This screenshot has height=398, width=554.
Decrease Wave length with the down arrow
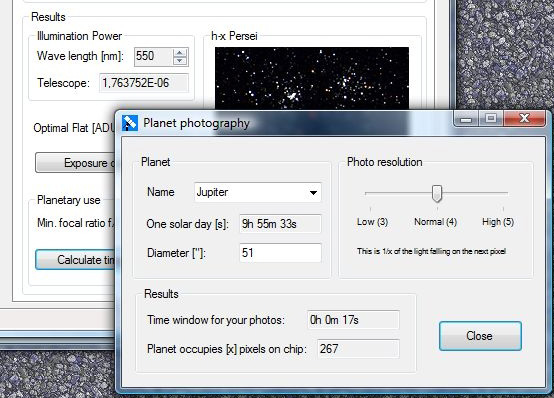(x=180, y=61)
